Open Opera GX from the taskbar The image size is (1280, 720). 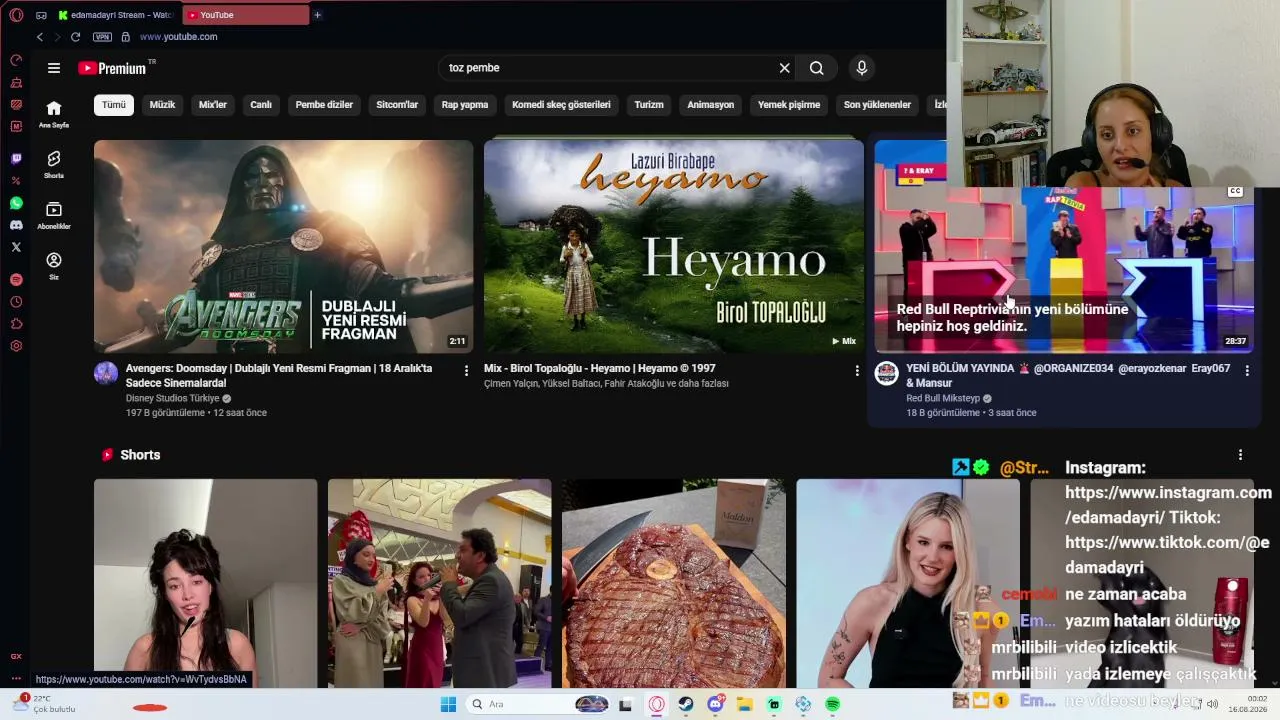click(x=657, y=704)
